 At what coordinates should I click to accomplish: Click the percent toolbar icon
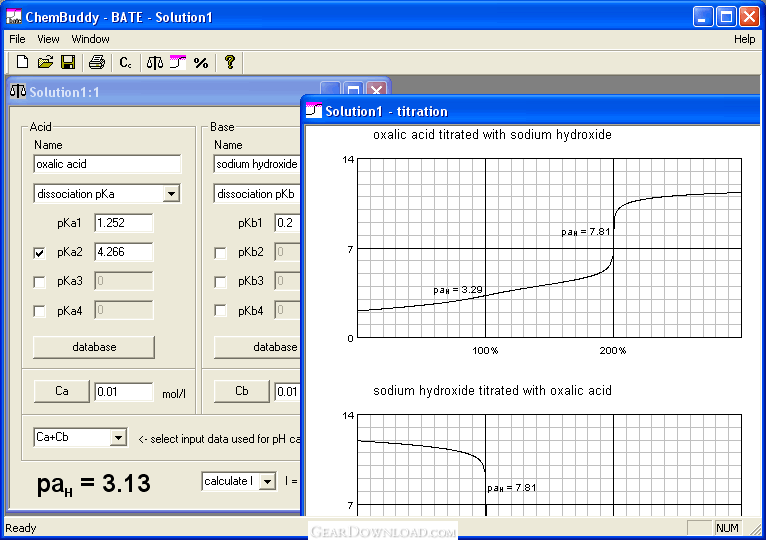(201, 63)
